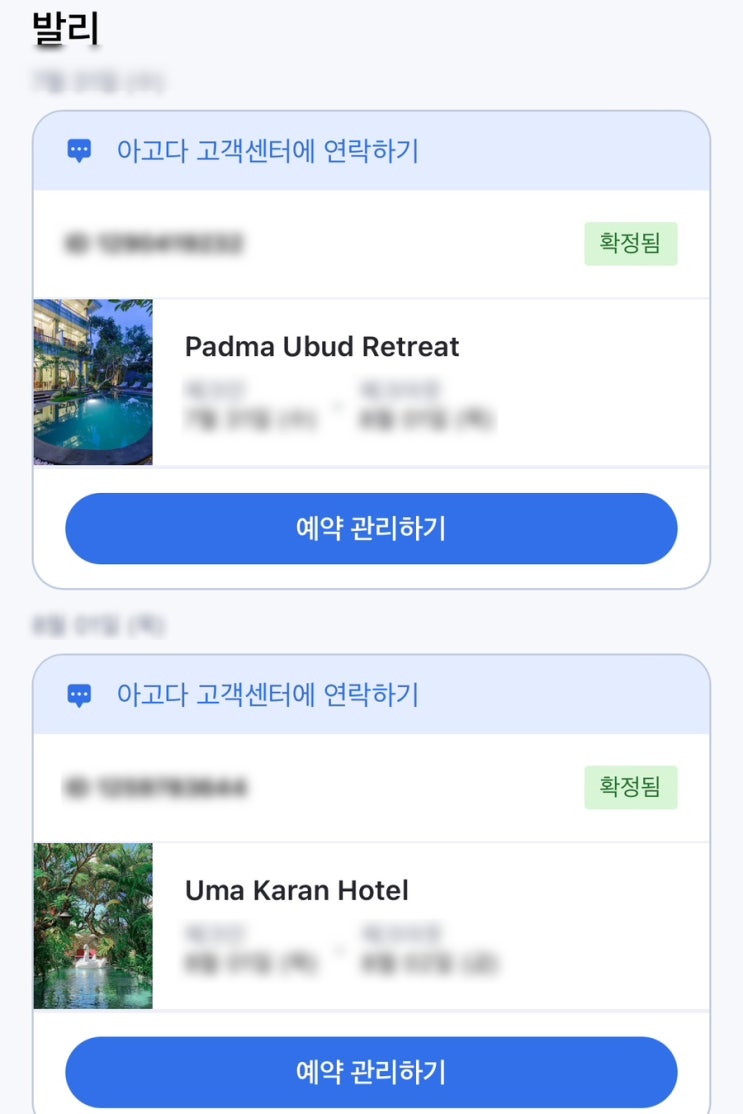Tap chat icon above Padma Ubud Retreat booking

point(79,151)
